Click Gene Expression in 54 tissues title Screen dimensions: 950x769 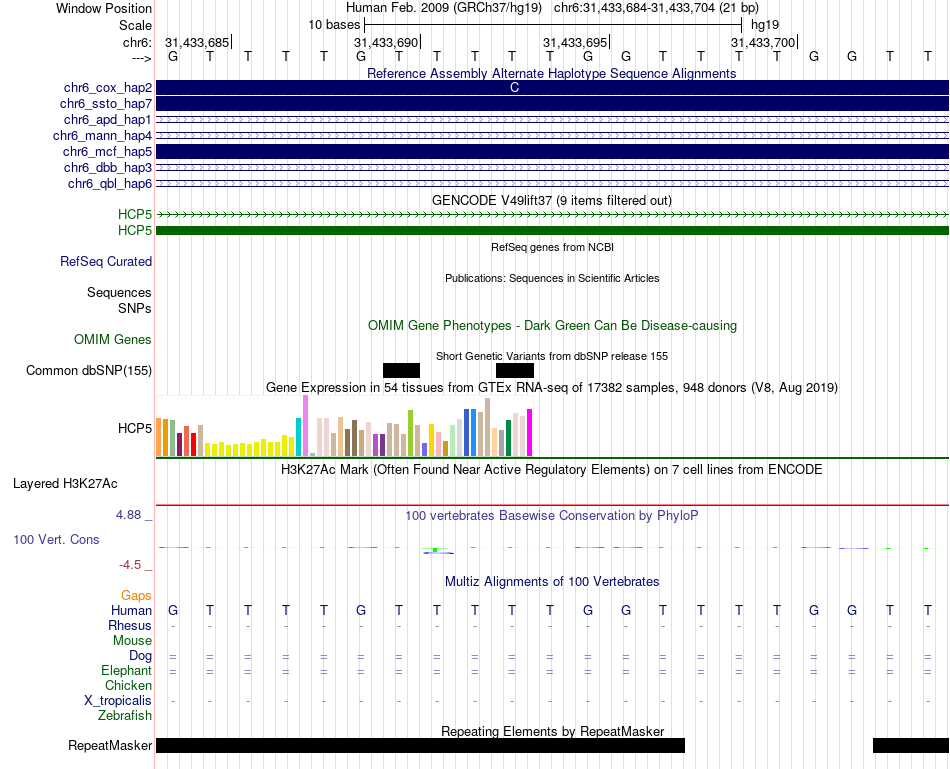pos(552,387)
